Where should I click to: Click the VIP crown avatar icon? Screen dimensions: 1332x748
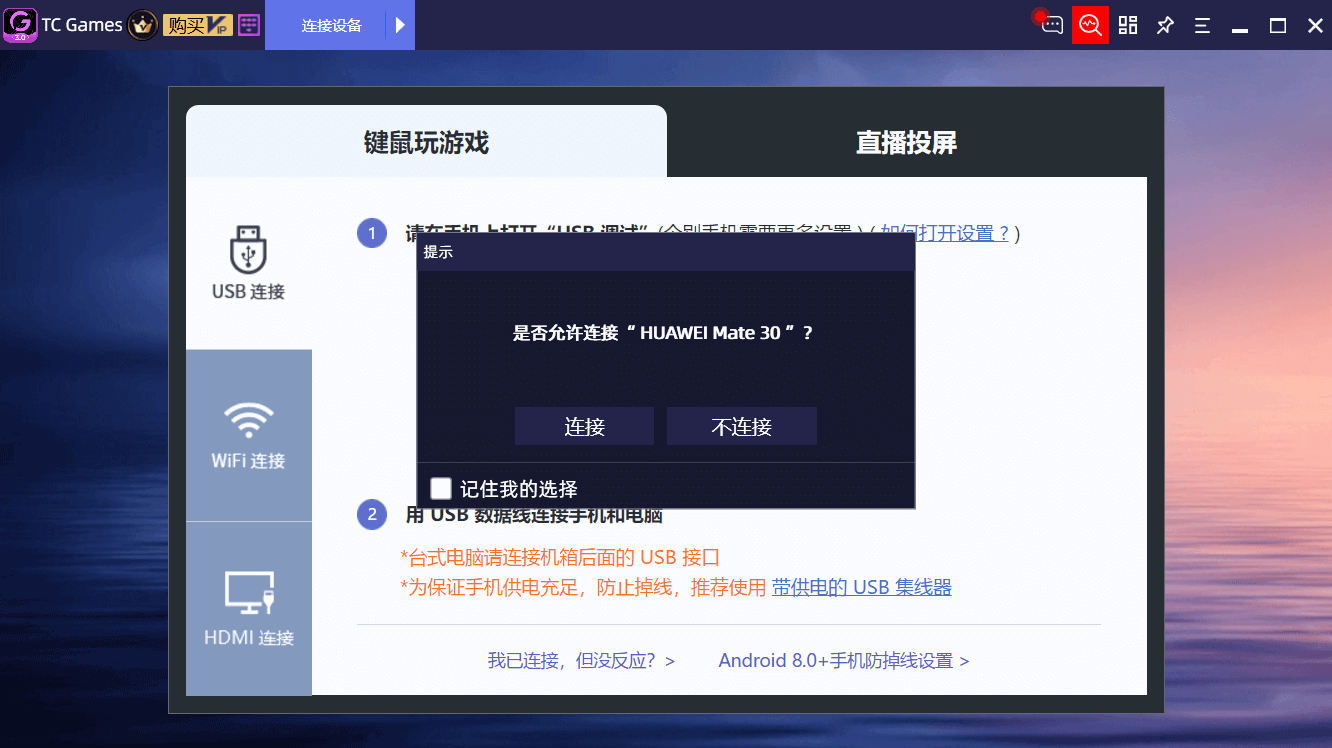[144, 25]
